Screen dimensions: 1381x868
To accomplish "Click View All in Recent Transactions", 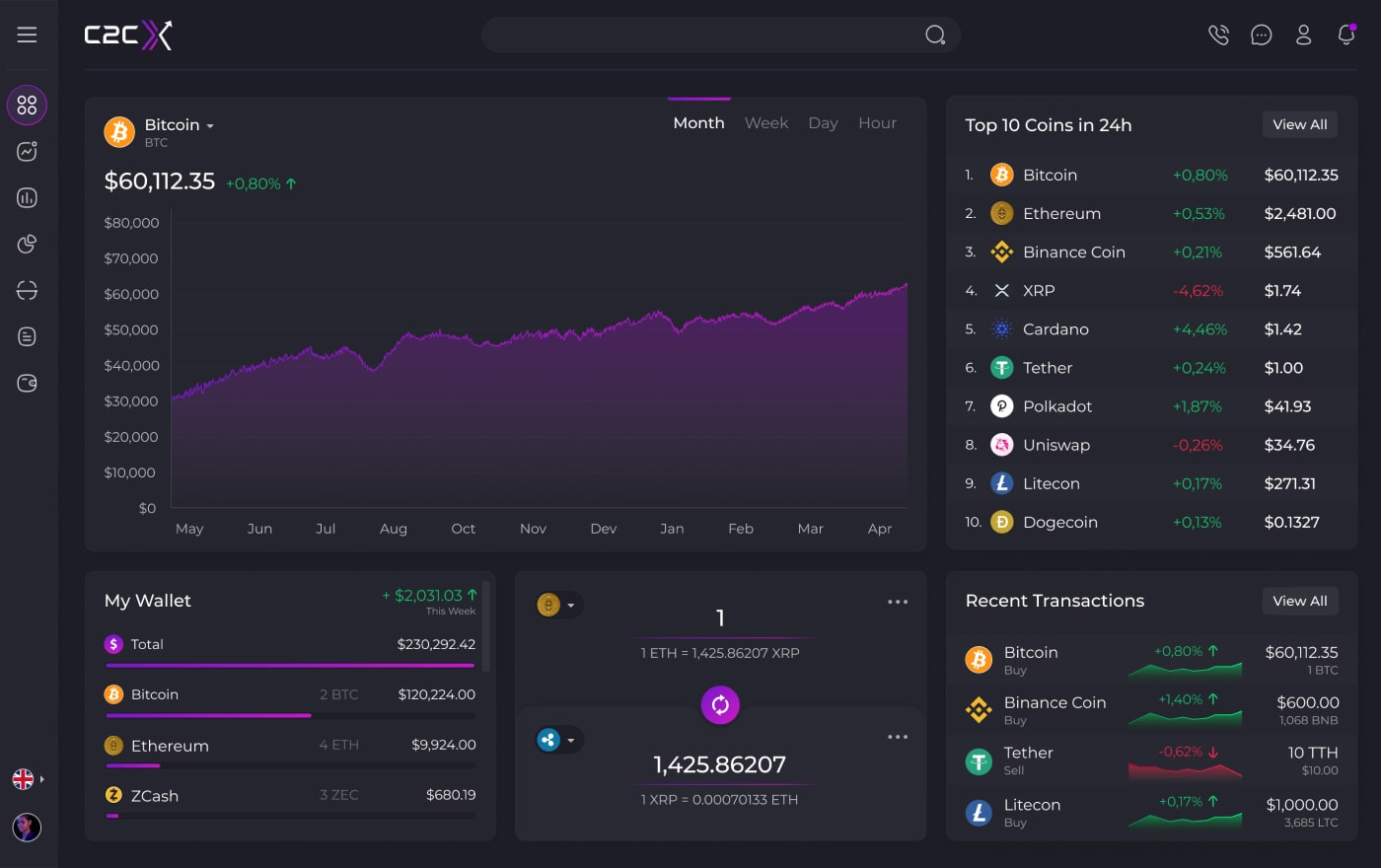I will pyautogui.click(x=1299, y=601).
